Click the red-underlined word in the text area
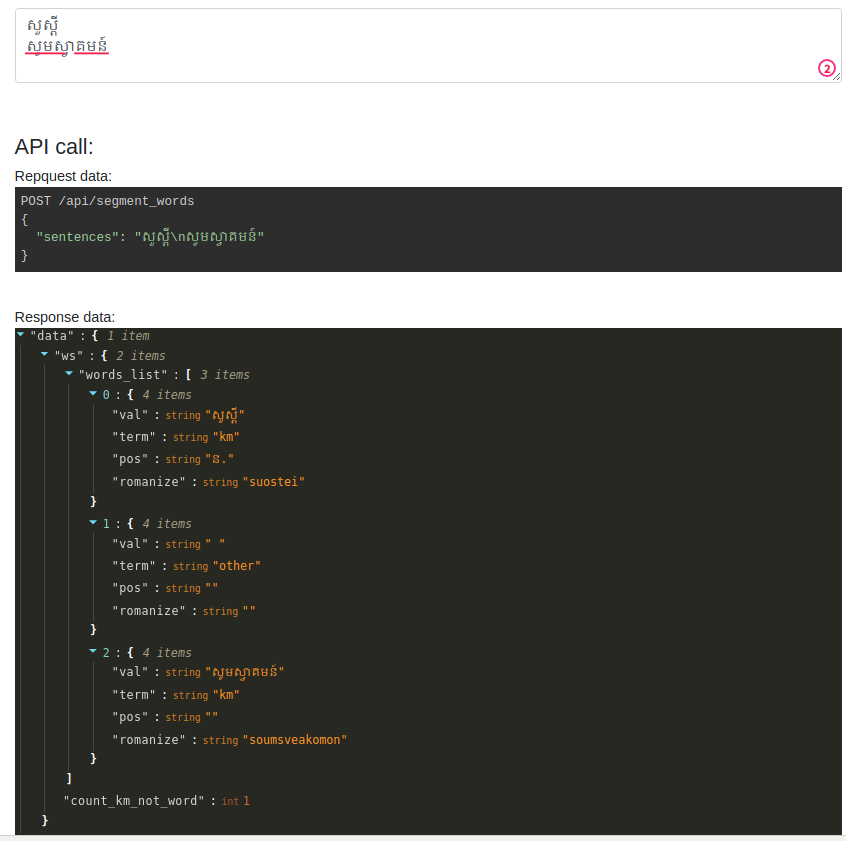 68,47
